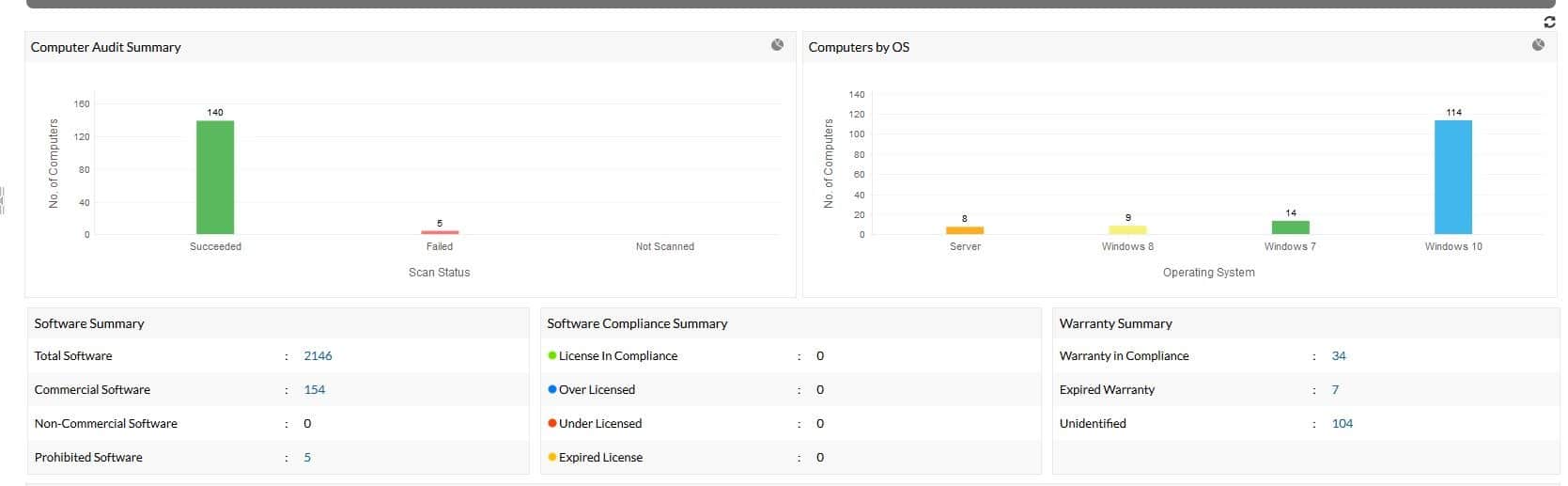The height and width of the screenshot is (486, 1568).
Task: Click the blue Windows 10 bar
Action: (1452, 177)
